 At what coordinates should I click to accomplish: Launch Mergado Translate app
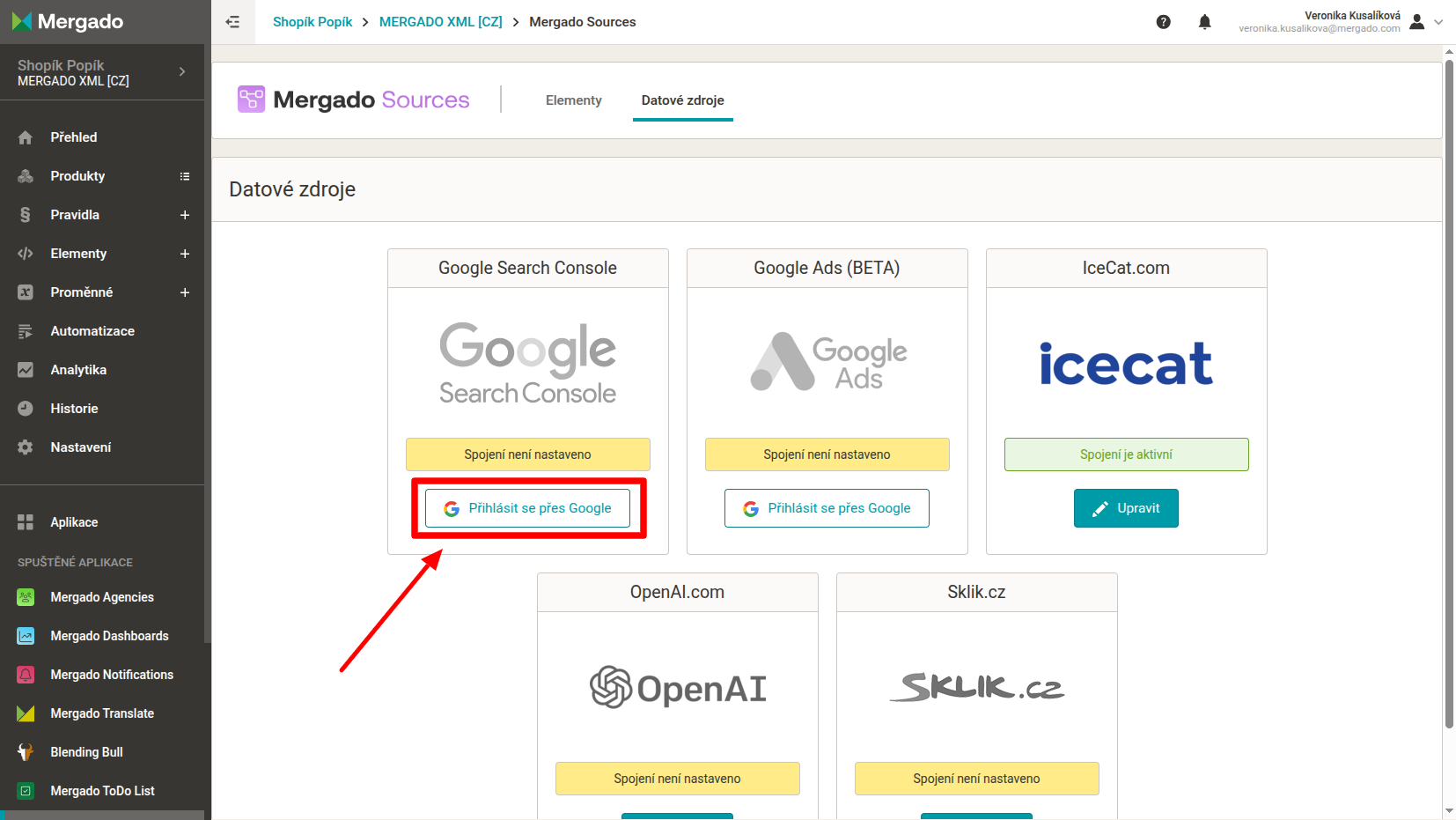[102, 713]
